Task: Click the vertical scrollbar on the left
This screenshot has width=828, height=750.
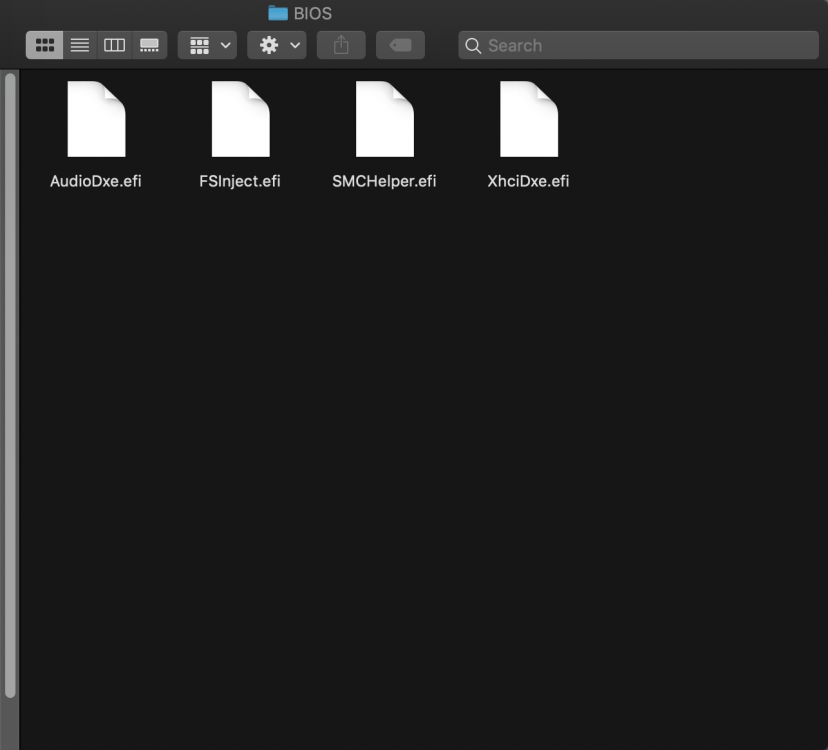Action: (x=10, y=386)
